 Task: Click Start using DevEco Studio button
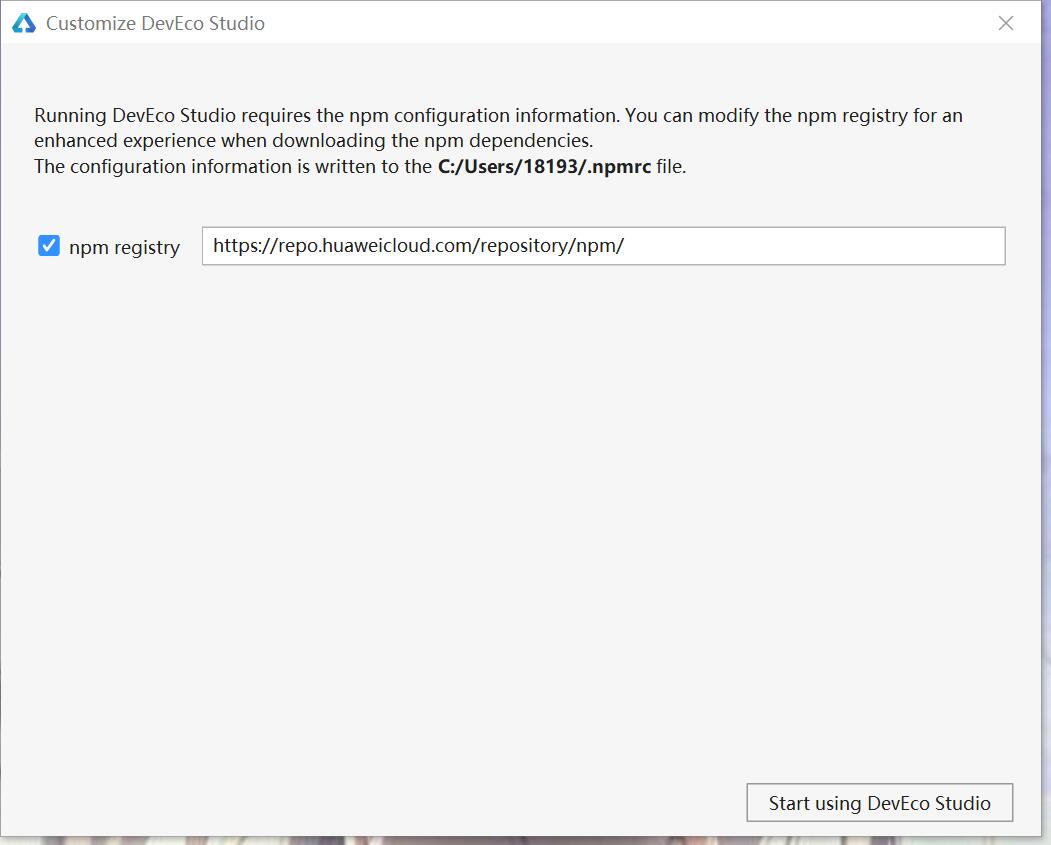[x=879, y=802]
